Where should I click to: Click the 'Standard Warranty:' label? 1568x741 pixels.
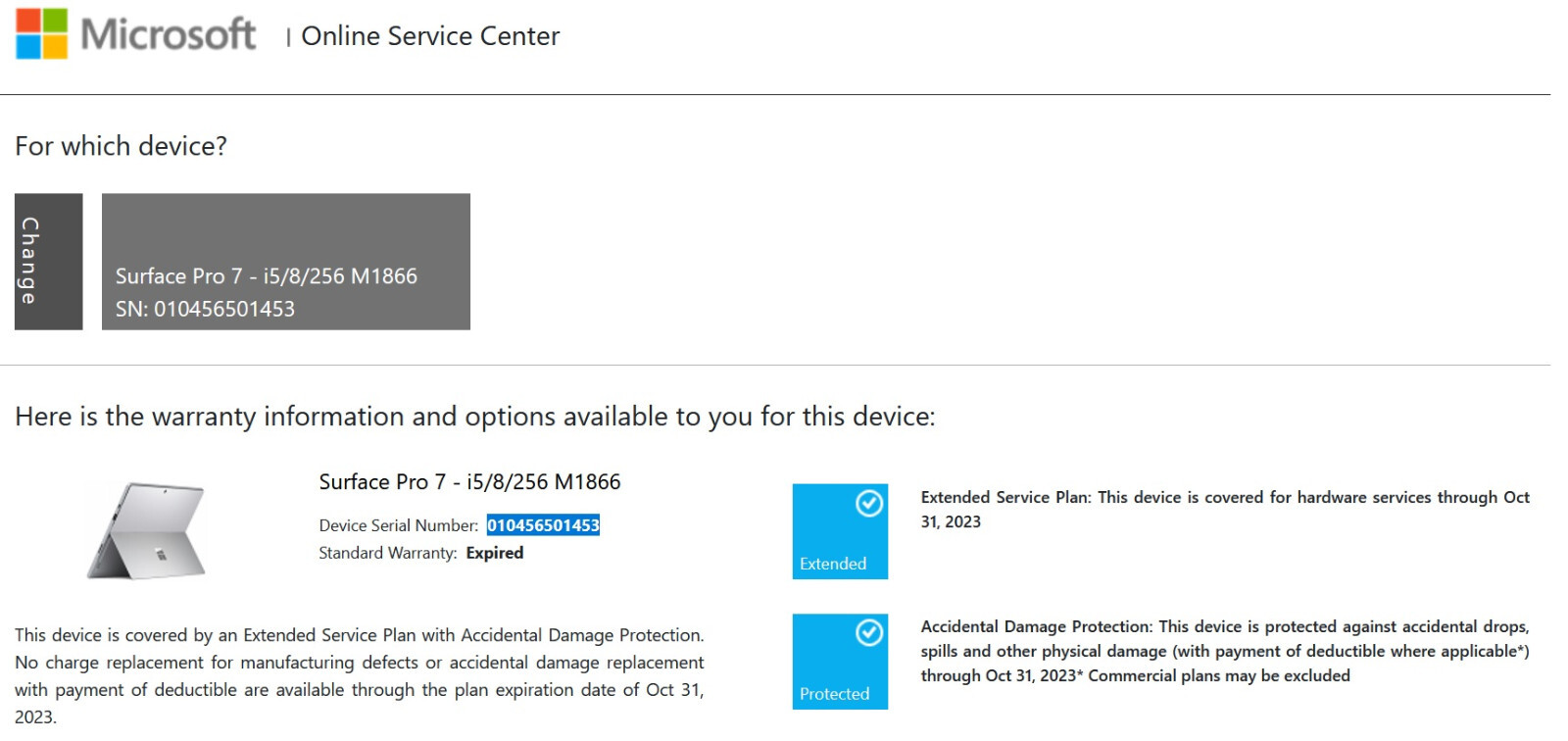(388, 553)
